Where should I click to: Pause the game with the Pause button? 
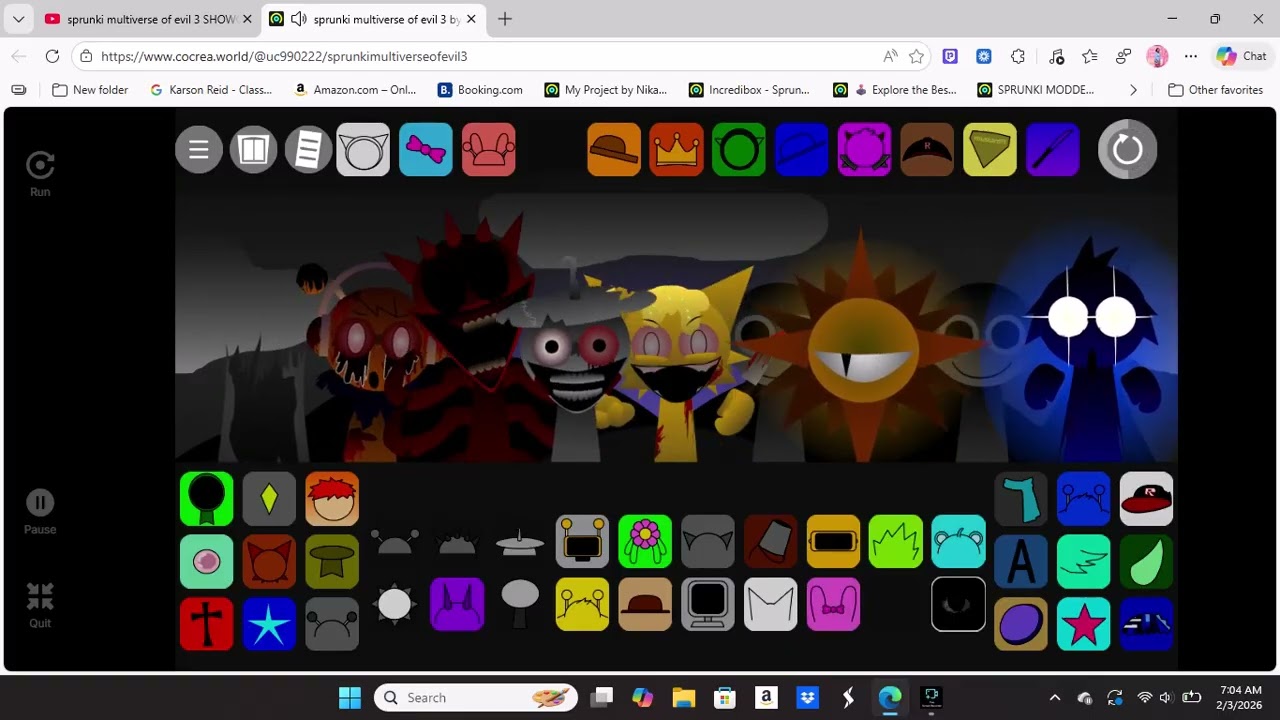pyautogui.click(x=40, y=512)
